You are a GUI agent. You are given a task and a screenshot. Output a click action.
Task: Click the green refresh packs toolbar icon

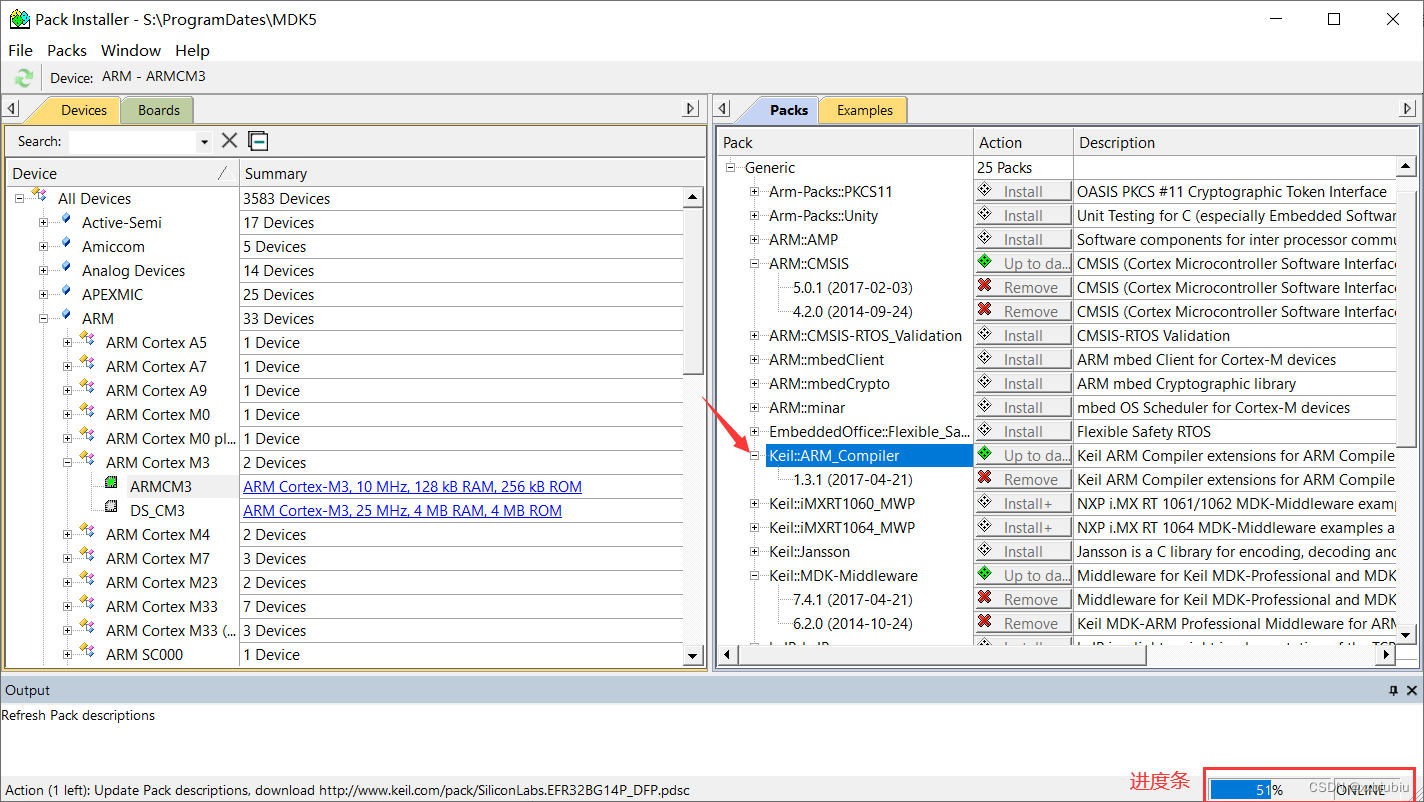[24, 77]
